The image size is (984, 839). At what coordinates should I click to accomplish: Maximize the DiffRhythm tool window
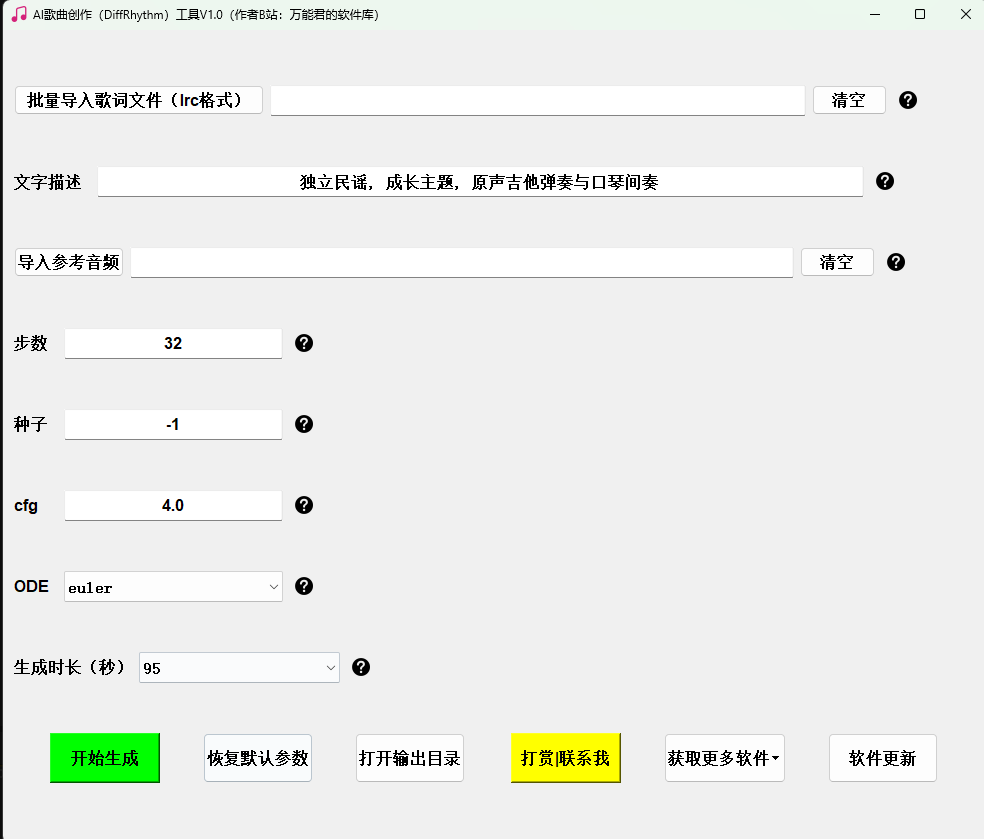click(920, 14)
